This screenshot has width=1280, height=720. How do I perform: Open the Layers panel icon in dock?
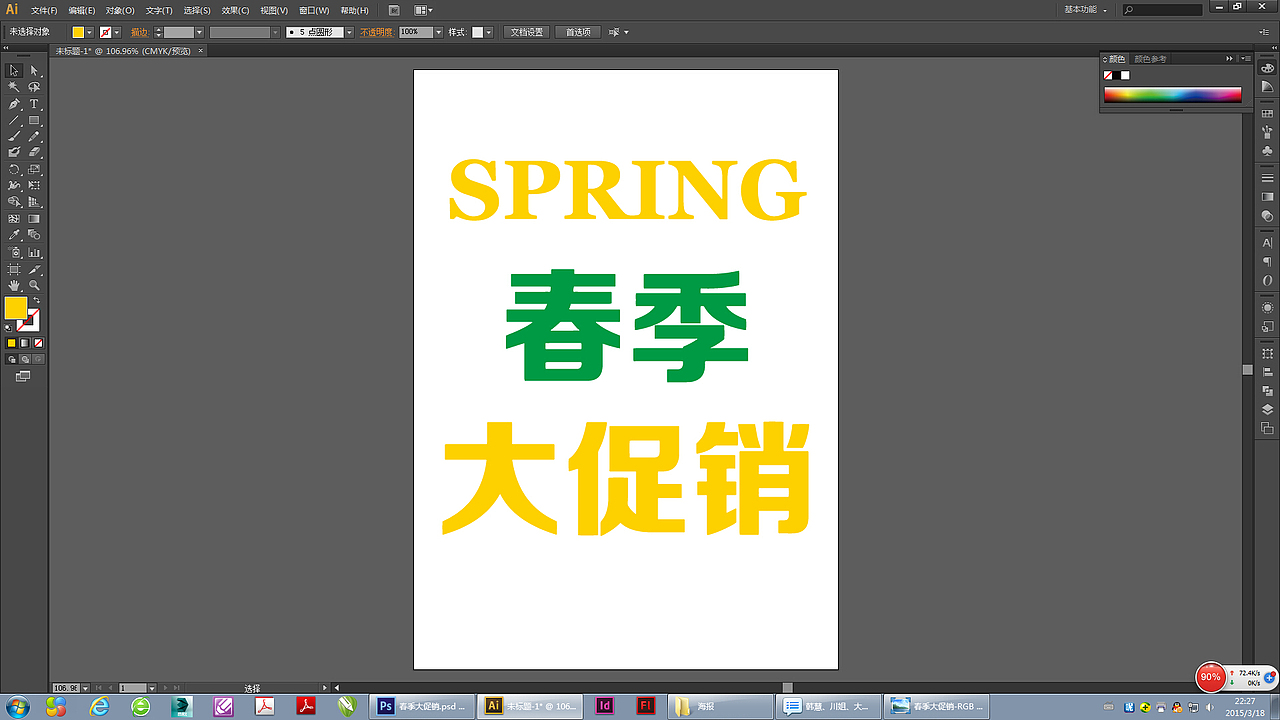pyautogui.click(x=1267, y=409)
